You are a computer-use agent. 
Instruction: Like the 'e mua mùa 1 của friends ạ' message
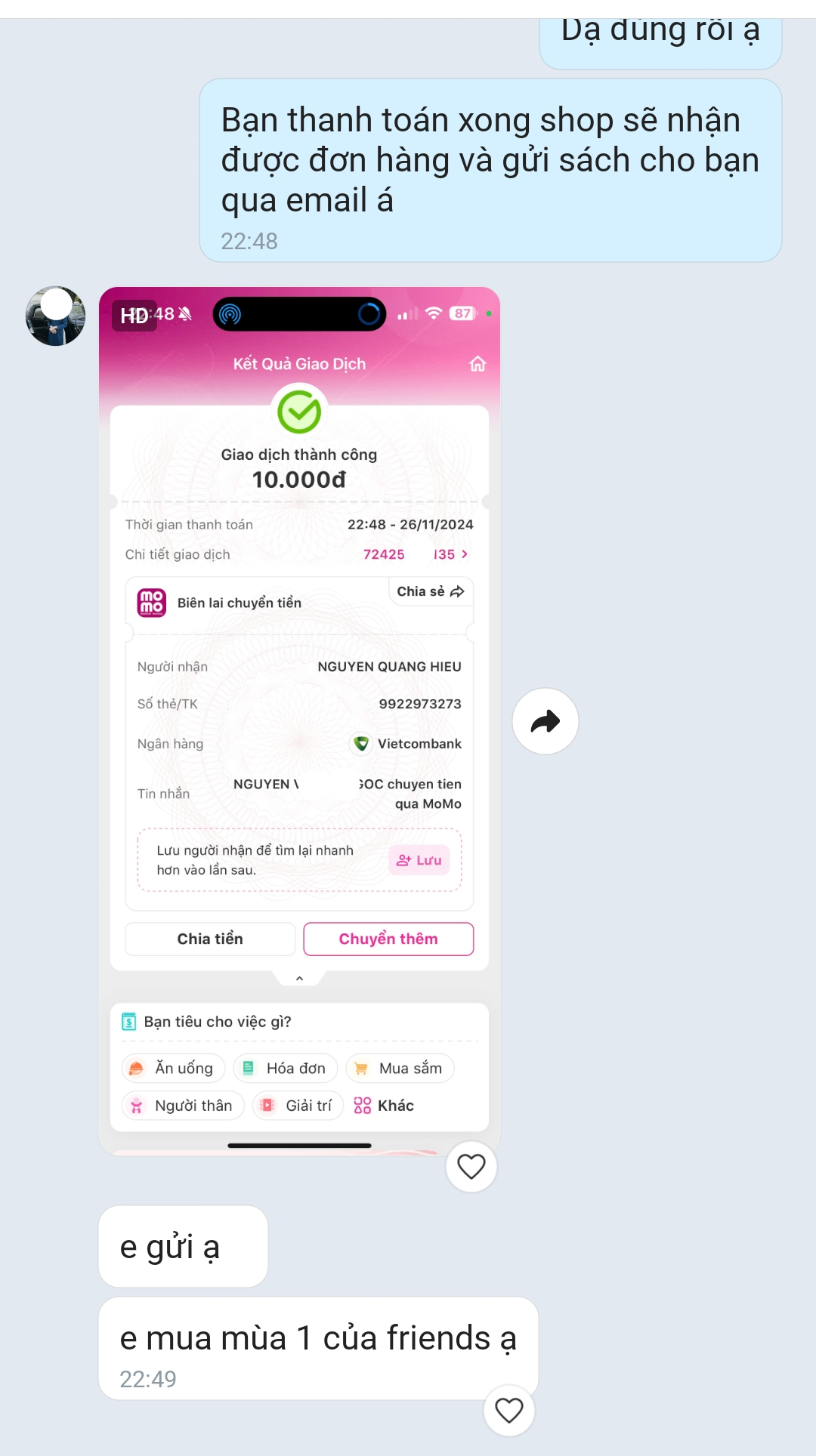click(x=509, y=1410)
